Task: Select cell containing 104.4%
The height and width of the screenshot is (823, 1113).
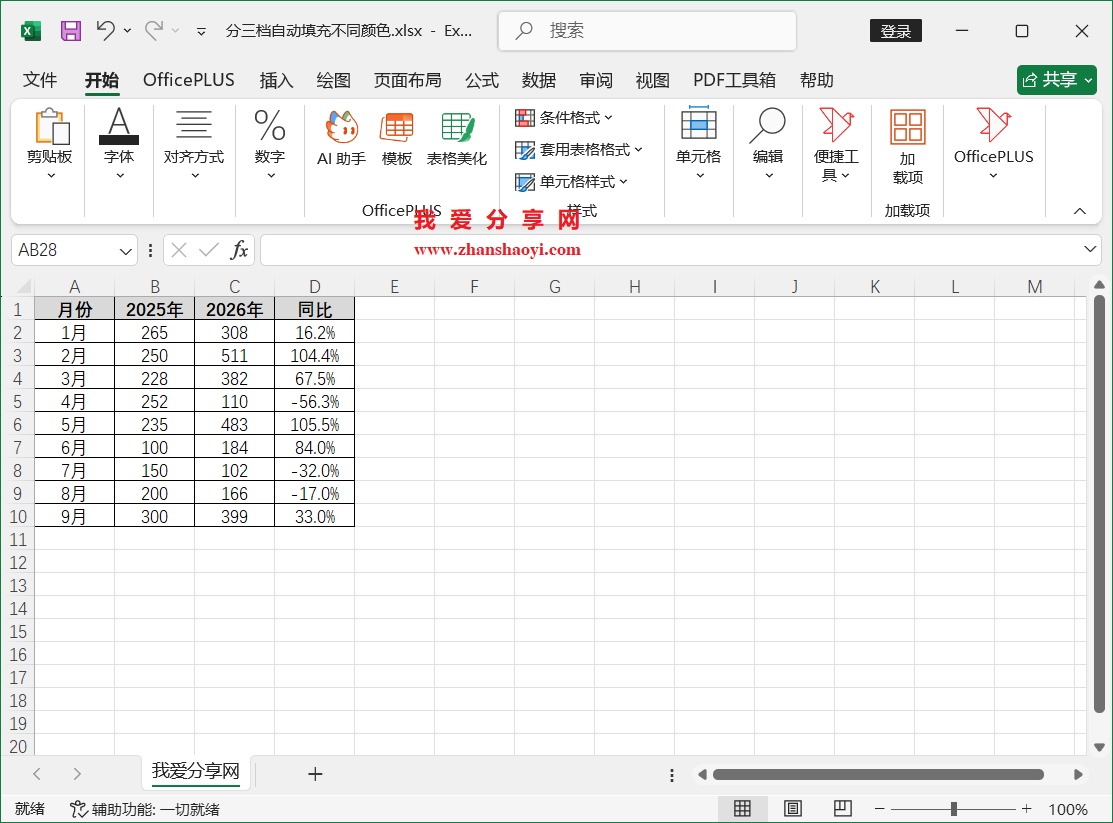Action: [x=314, y=356]
